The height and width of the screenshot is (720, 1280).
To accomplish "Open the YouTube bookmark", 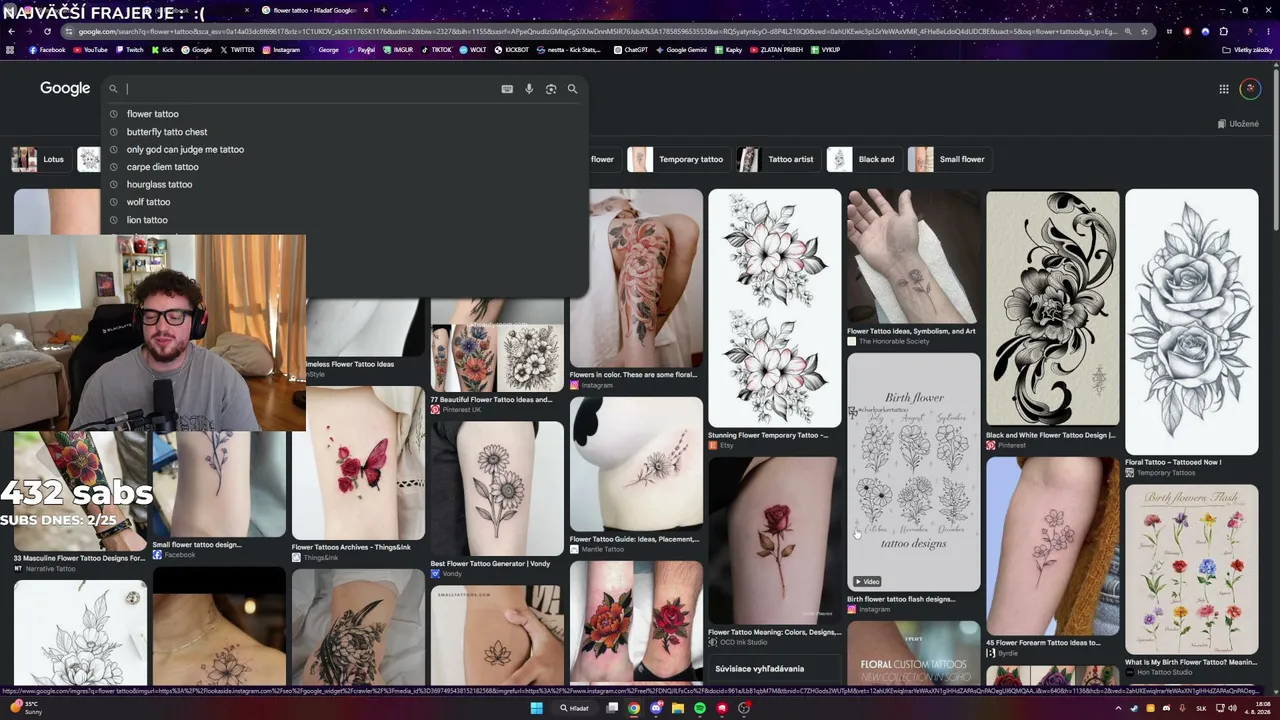I will click(90, 50).
